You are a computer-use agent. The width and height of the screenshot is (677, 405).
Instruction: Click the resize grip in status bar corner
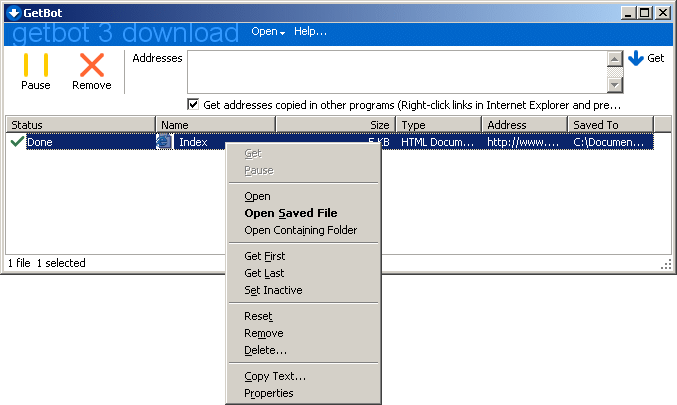666,264
